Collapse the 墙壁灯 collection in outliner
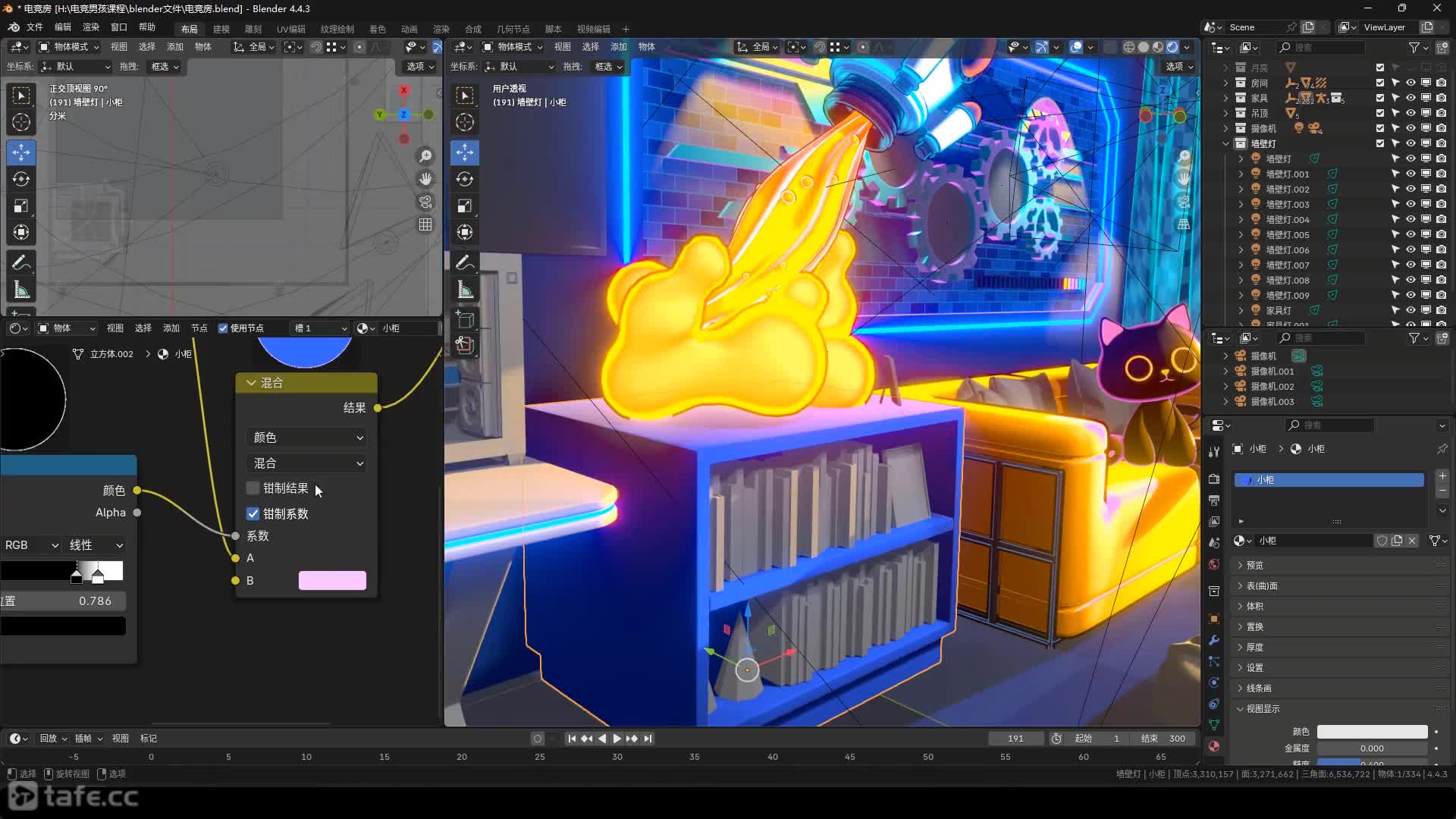Screen dimensions: 1456x819 pos(1225,143)
